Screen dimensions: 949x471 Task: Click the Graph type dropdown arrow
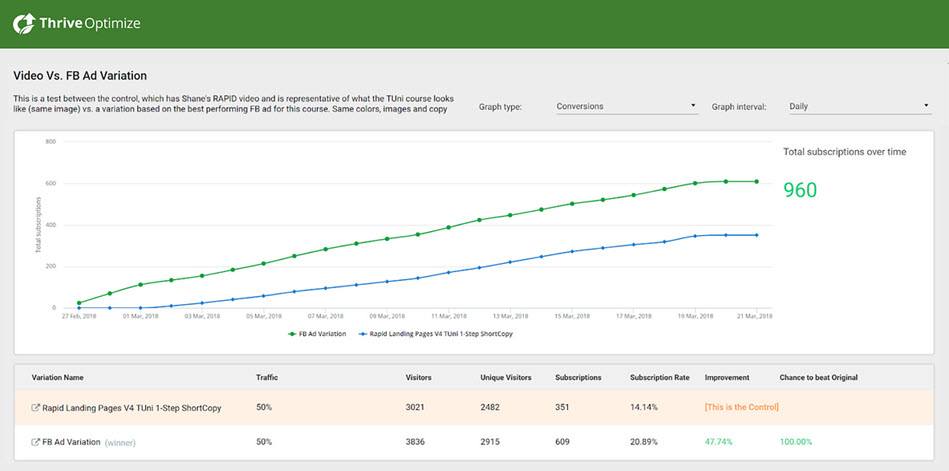[693, 106]
